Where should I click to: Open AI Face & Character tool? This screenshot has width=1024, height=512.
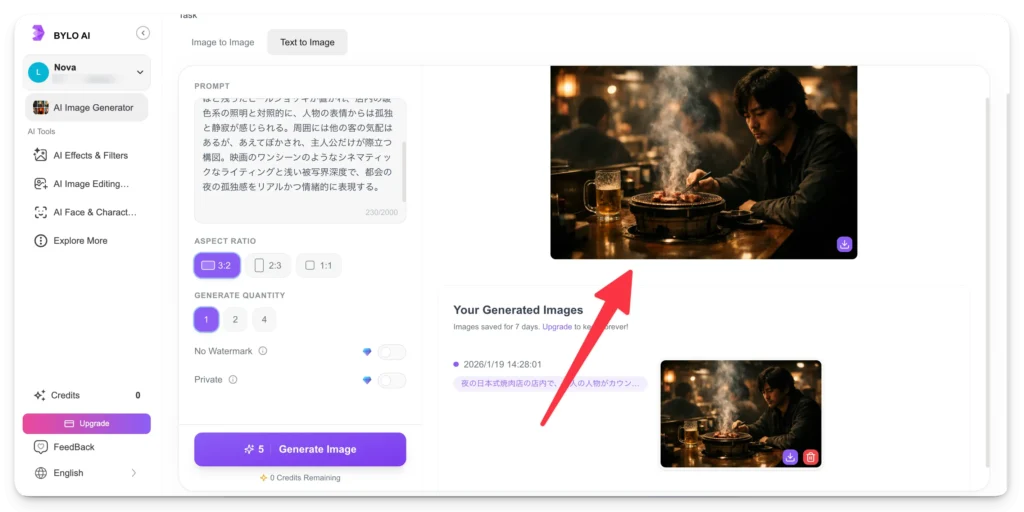(86, 212)
